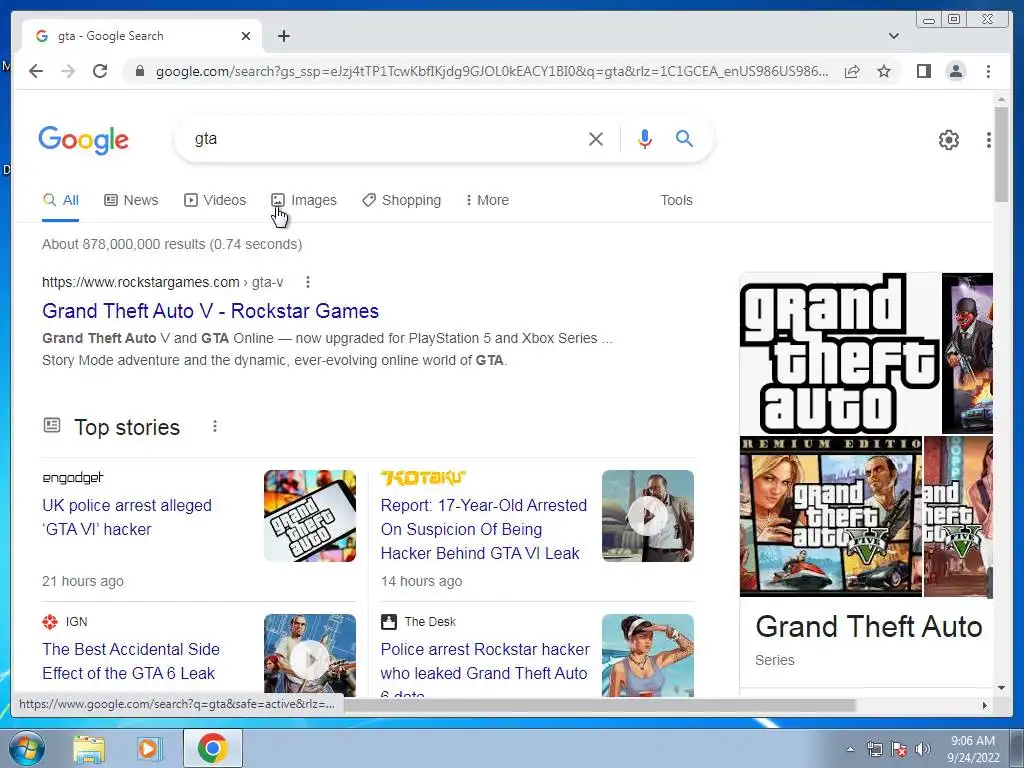Screen dimensions: 1024x768
Task: Open Grand Theft Auto V - Rockstar Games link
Action: point(210,311)
